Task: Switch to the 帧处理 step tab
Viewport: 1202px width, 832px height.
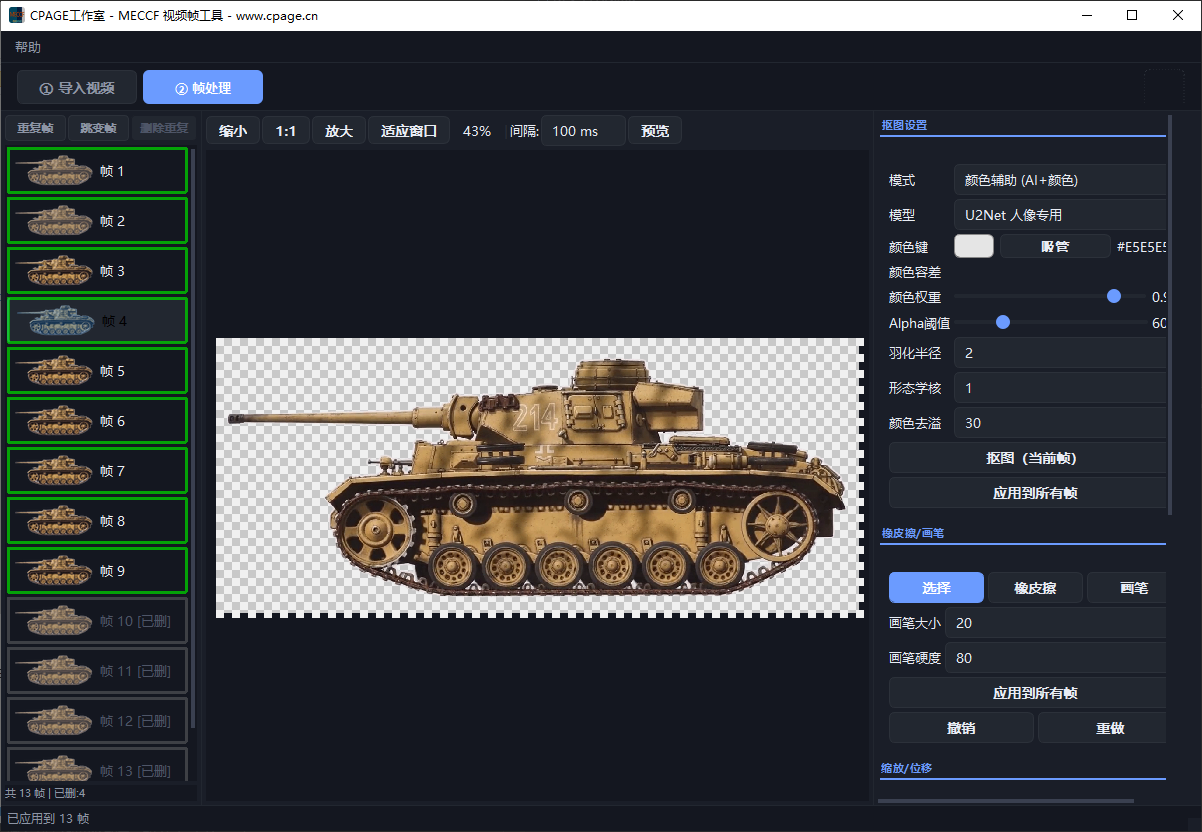Action: [x=203, y=88]
